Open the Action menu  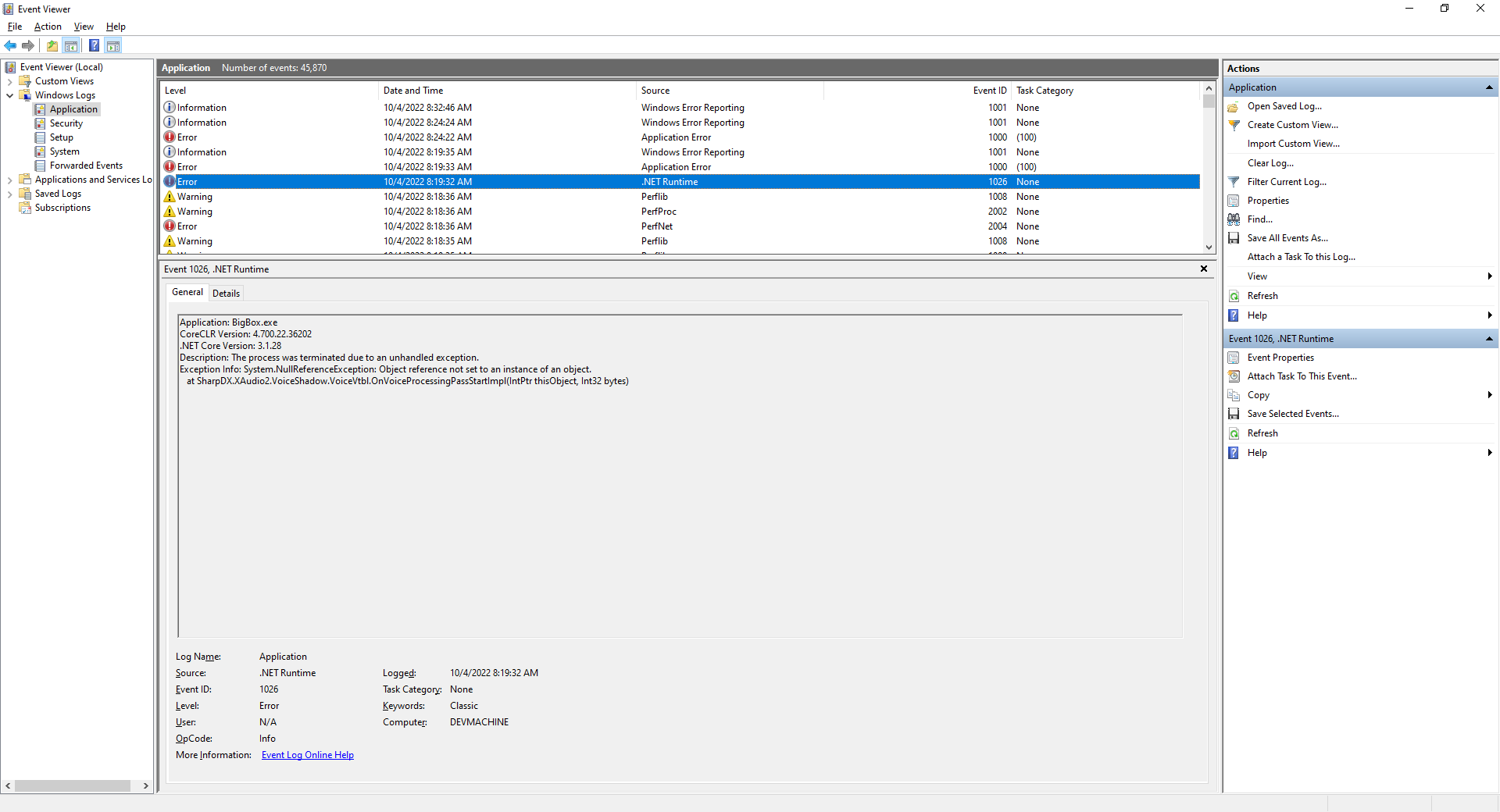[x=48, y=27]
